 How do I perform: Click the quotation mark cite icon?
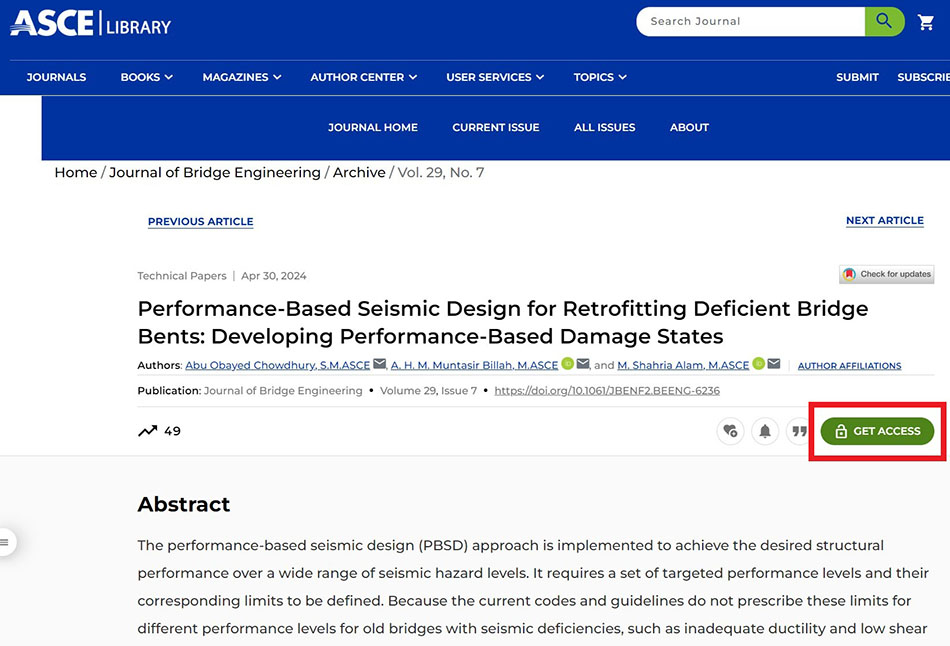click(799, 431)
